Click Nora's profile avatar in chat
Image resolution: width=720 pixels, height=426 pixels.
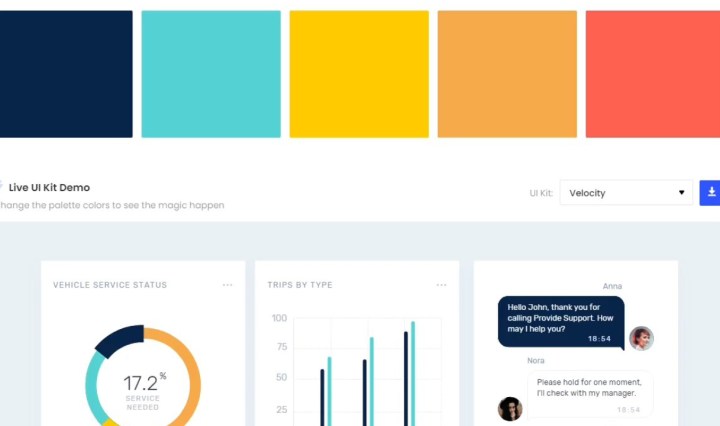coord(510,408)
